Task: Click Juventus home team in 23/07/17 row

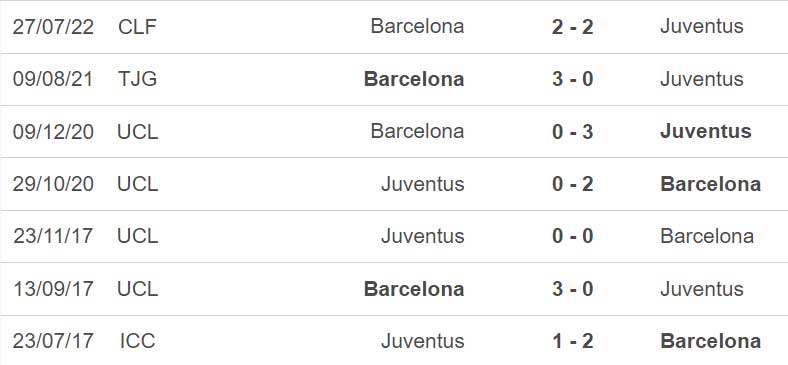Action: [423, 341]
